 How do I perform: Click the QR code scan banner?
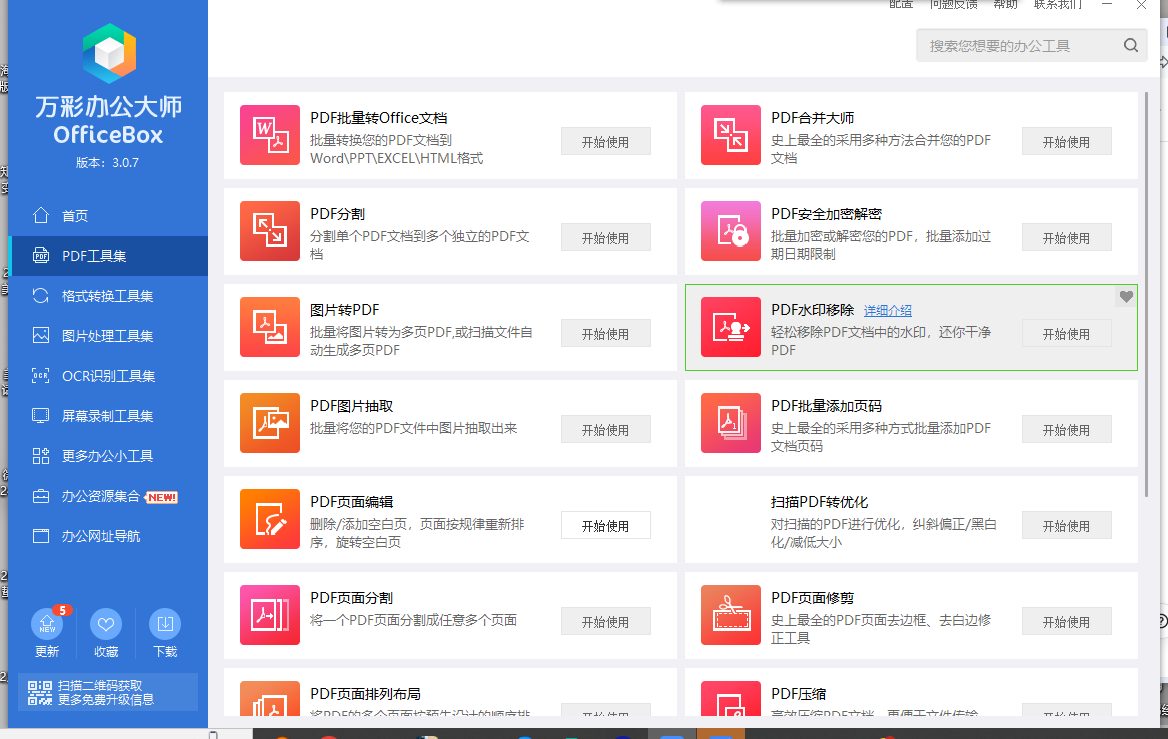[x=108, y=692]
